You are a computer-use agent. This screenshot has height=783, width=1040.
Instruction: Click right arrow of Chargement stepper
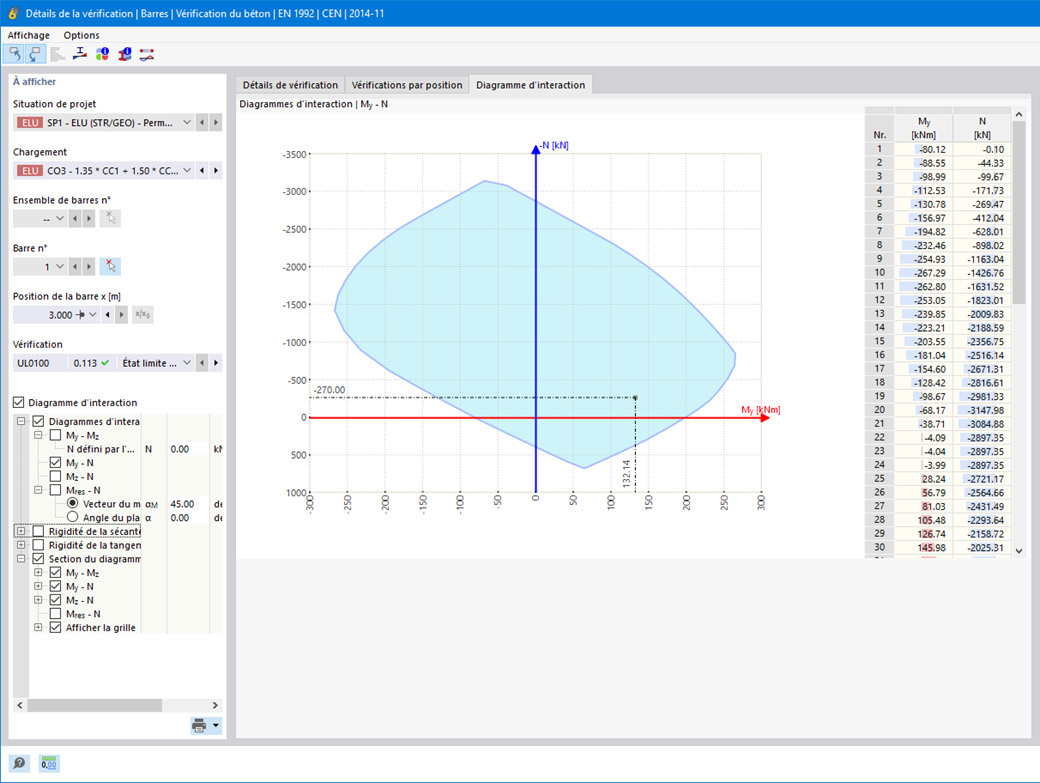tap(217, 170)
